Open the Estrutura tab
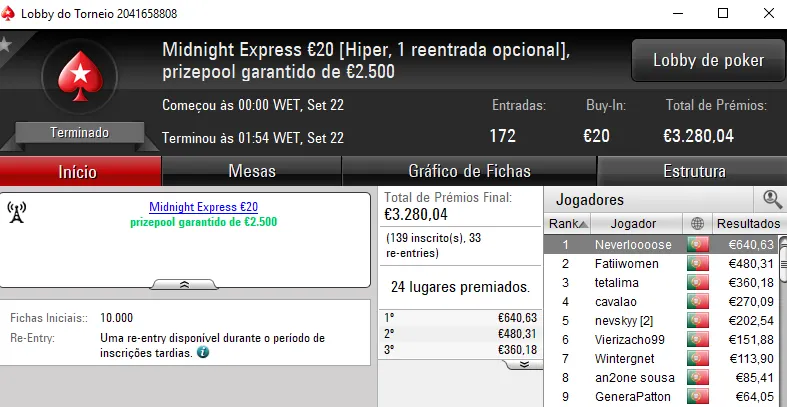This screenshot has width=787, height=407. point(691,171)
